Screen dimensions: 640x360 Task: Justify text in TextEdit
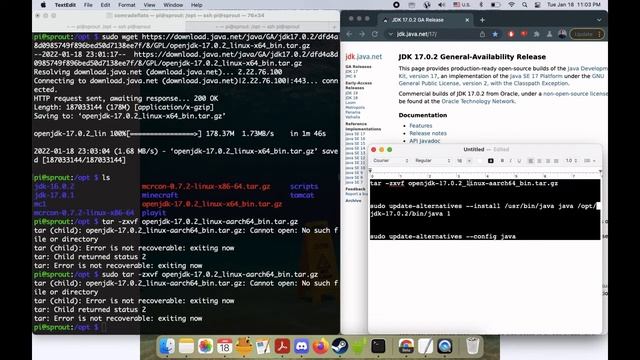pyautogui.click(x=556, y=161)
